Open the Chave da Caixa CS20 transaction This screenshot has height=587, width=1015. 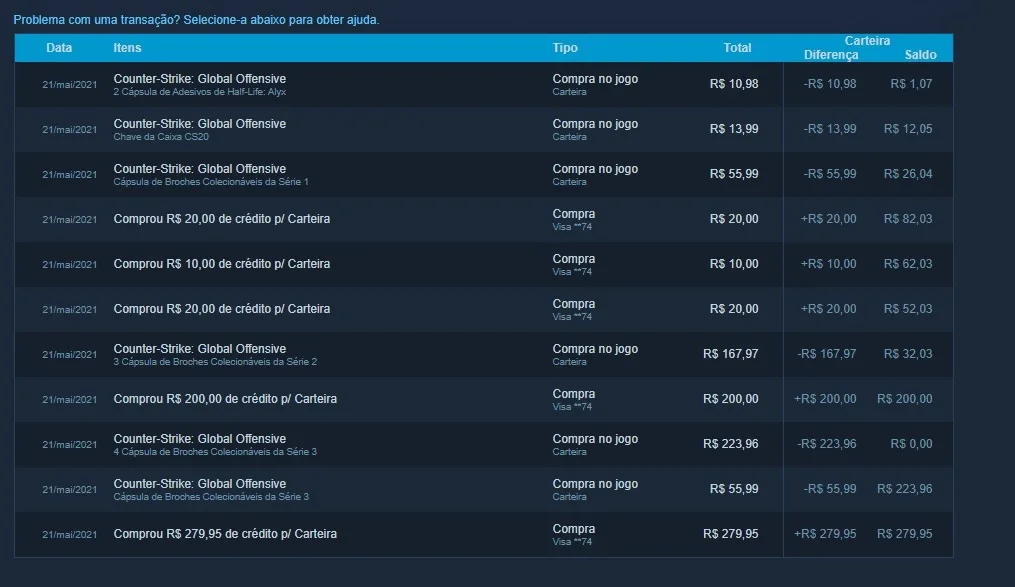[484, 129]
